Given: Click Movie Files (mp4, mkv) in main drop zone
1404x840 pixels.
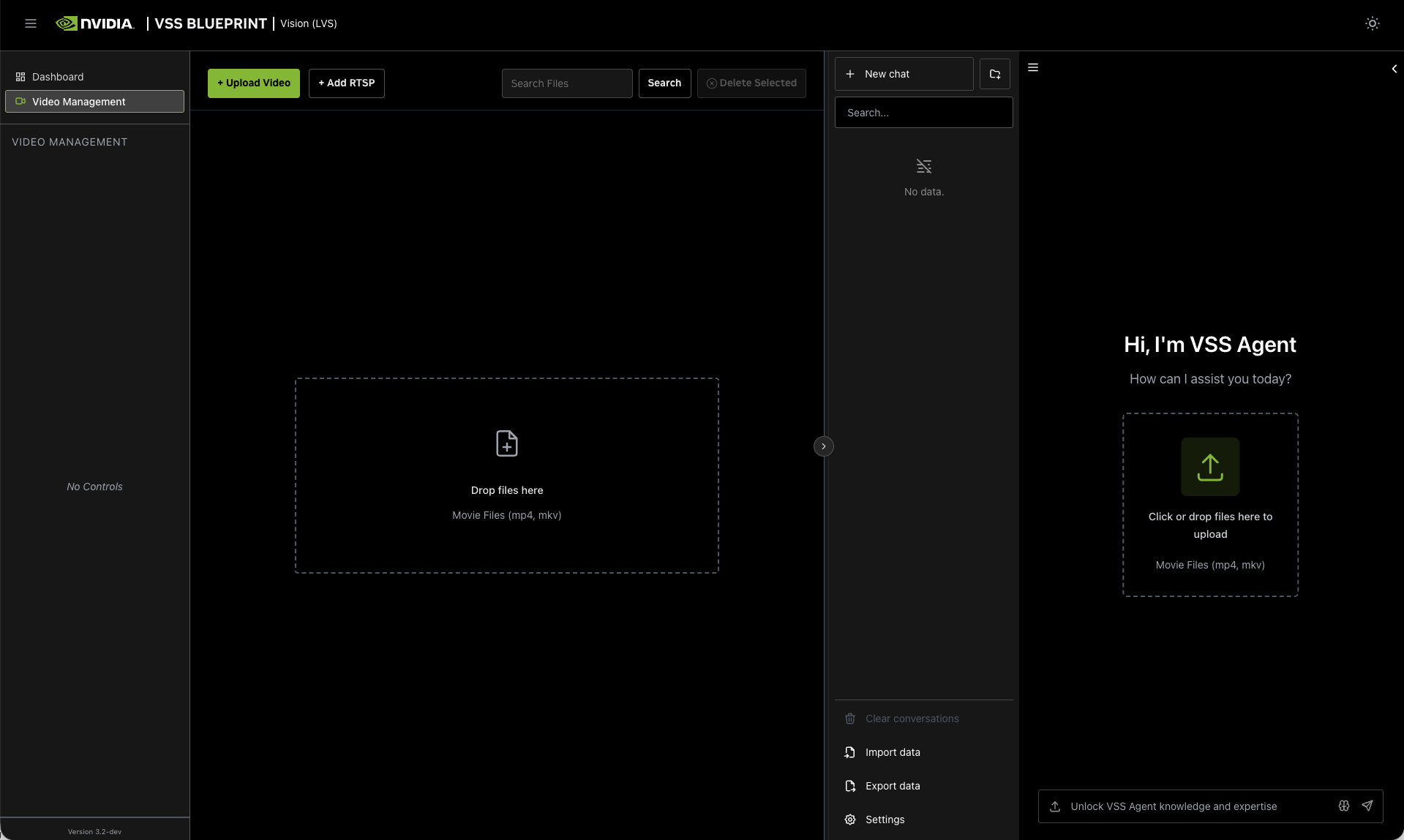Looking at the screenshot, I should [507, 515].
